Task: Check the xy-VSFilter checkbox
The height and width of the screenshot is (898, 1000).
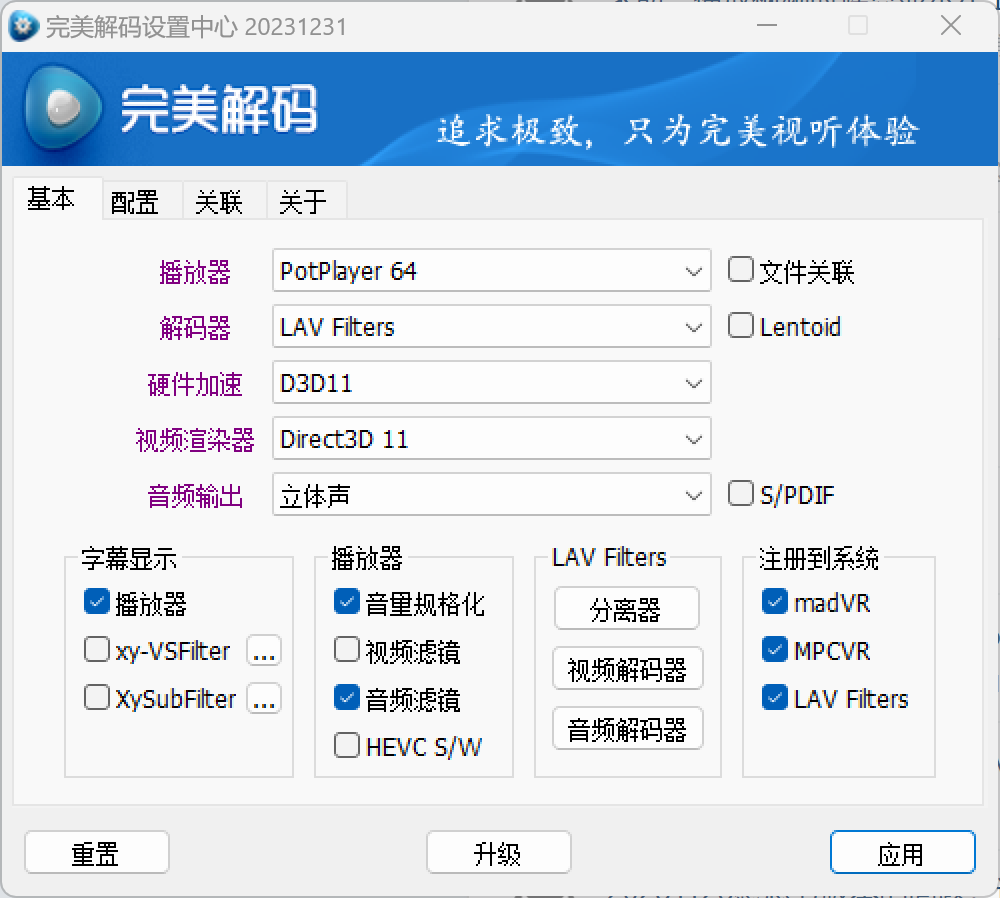Action: coord(96,650)
